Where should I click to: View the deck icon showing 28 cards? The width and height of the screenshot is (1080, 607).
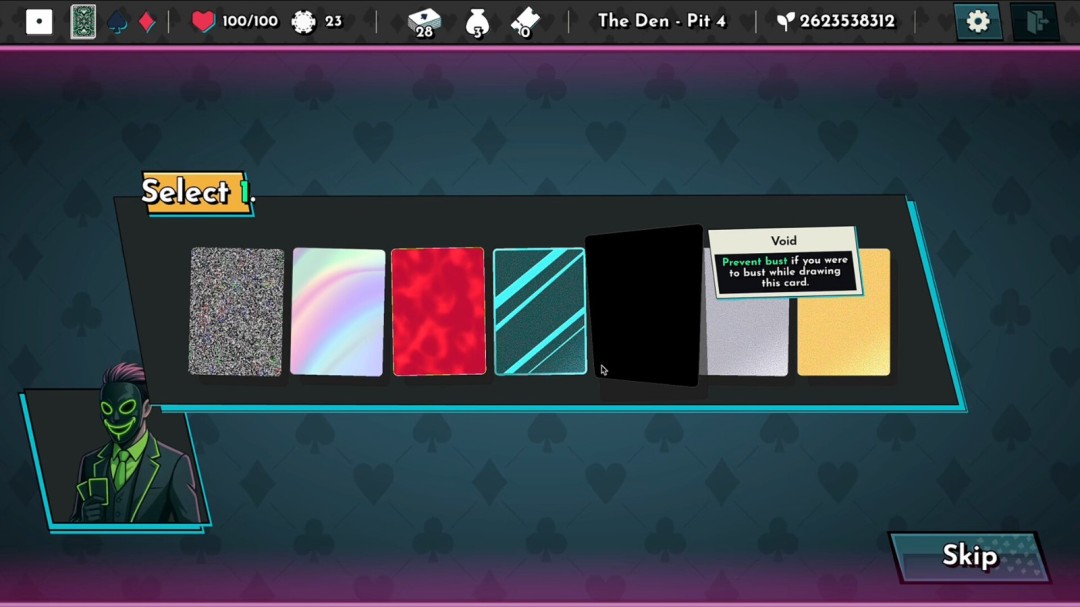point(424,22)
